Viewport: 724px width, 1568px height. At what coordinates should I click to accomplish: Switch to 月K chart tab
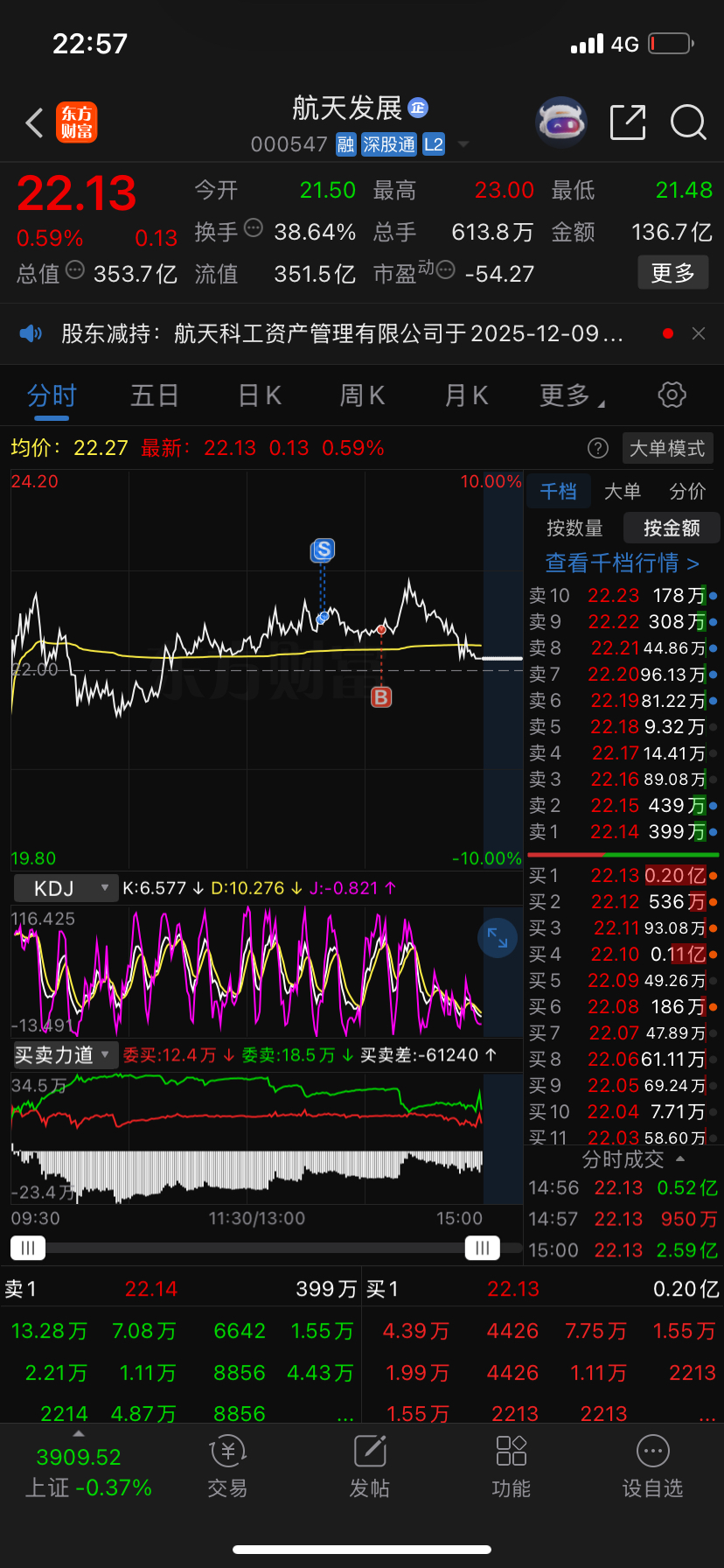(466, 395)
